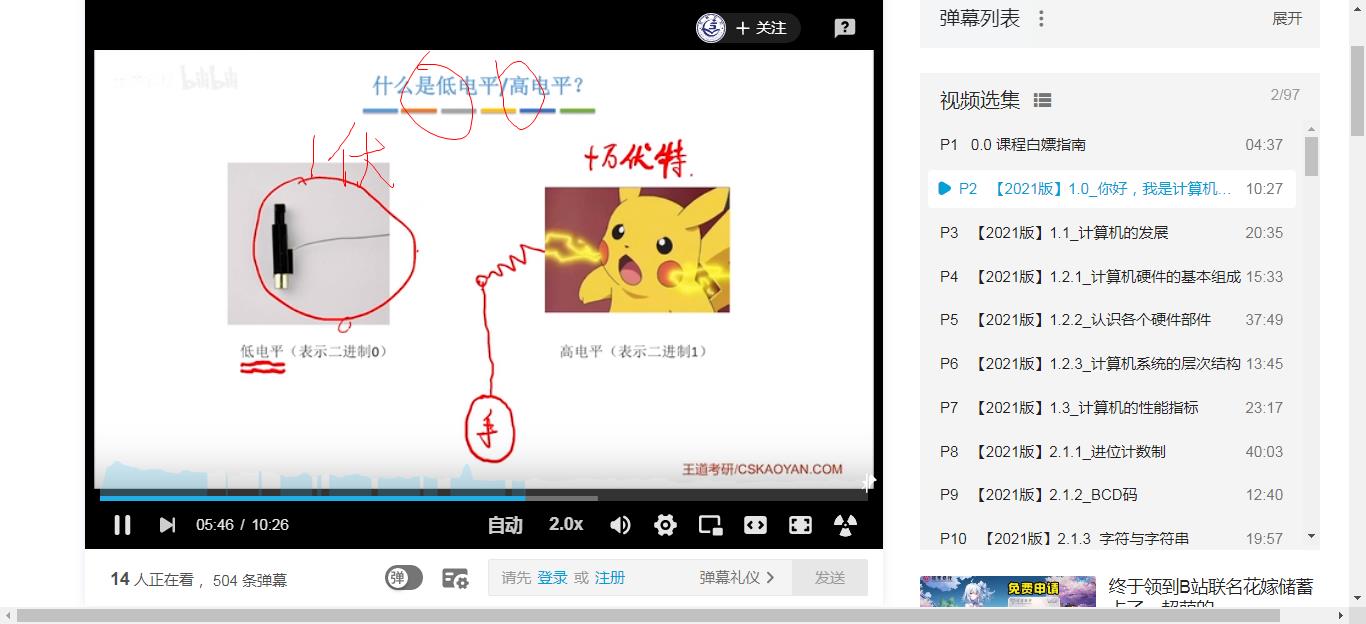Switch to wide-screen mode
This screenshot has width=1366, height=624.
click(755, 525)
